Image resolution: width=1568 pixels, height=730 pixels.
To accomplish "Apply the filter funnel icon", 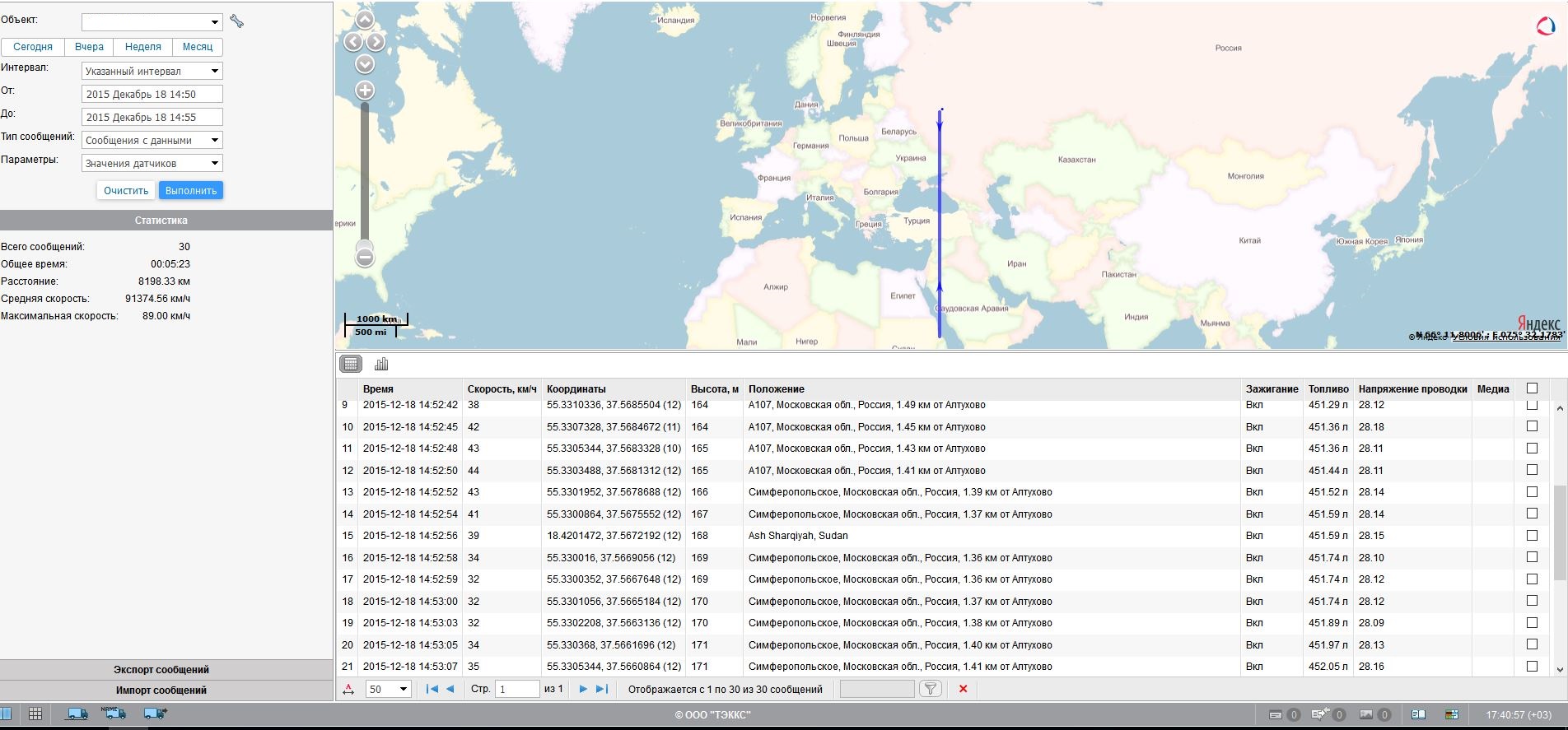I will pos(930,689).
